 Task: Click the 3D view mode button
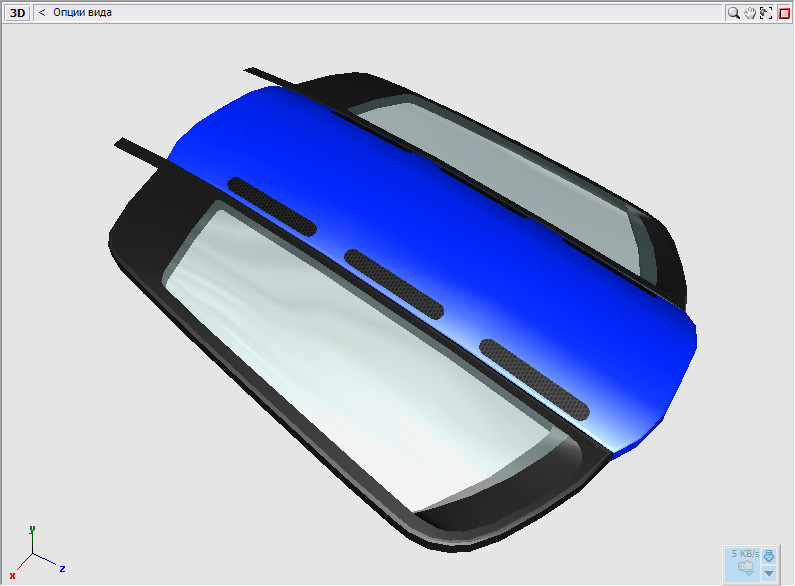click(17, 13)
